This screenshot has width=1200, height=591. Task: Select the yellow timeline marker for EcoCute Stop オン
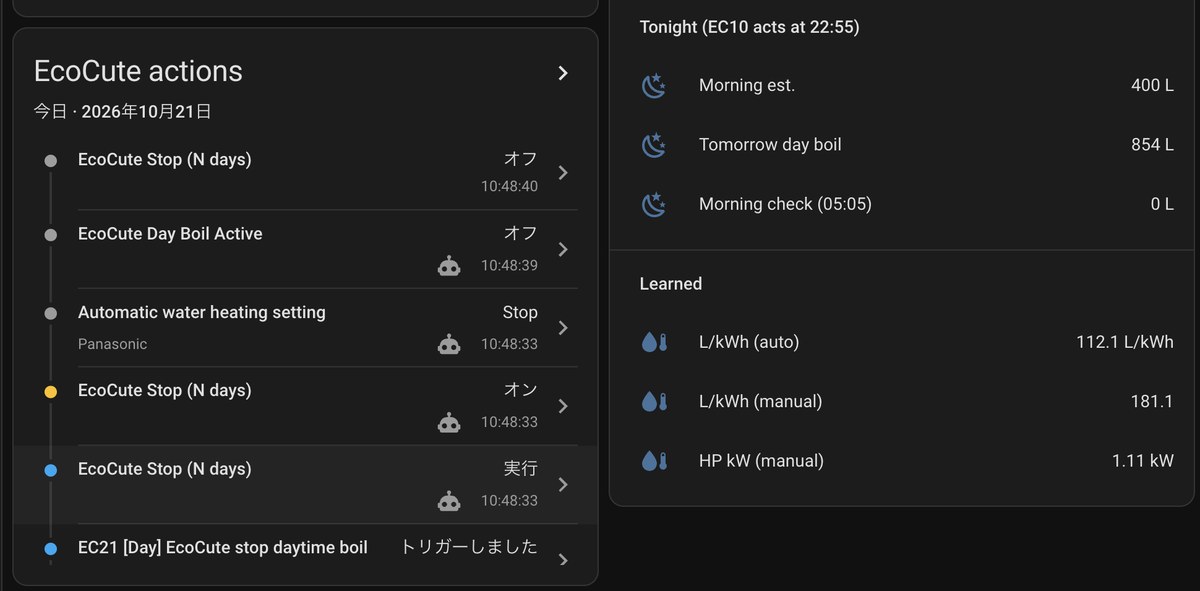click(51, 391)
